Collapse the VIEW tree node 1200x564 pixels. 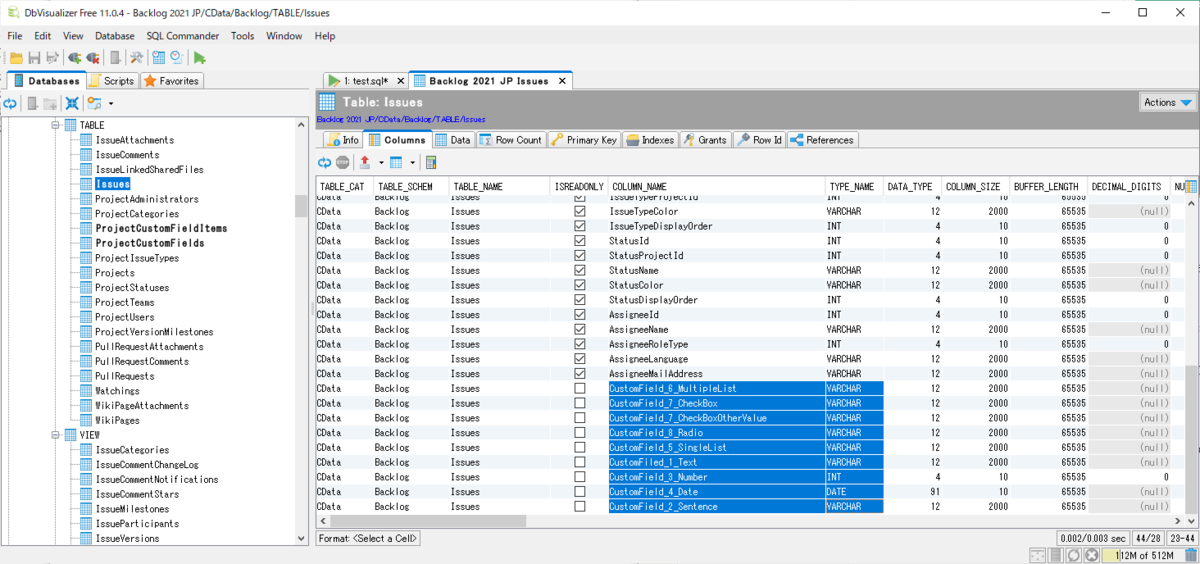(57, 435)
